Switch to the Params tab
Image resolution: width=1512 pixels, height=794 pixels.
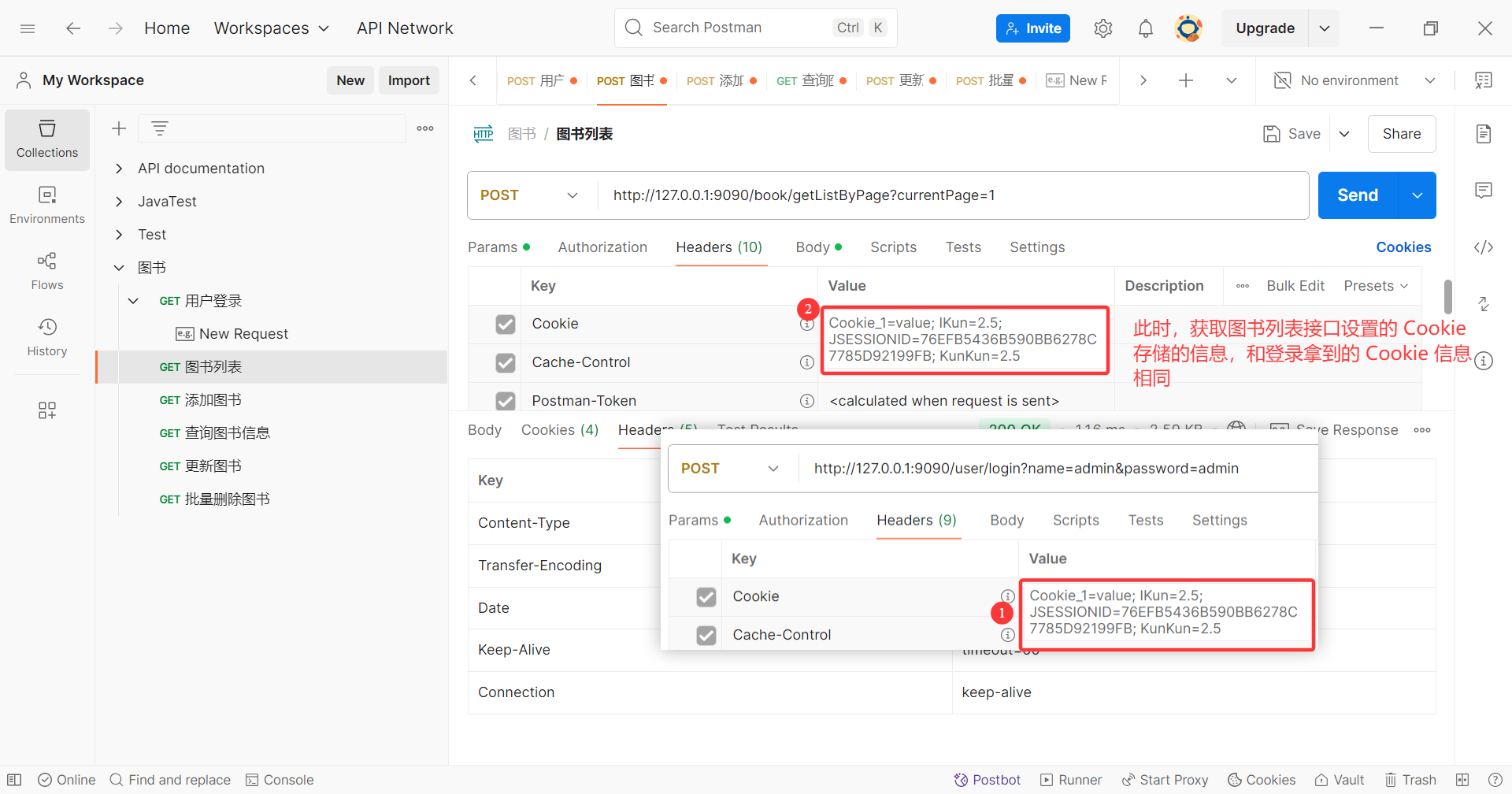[x=498, y=247]
